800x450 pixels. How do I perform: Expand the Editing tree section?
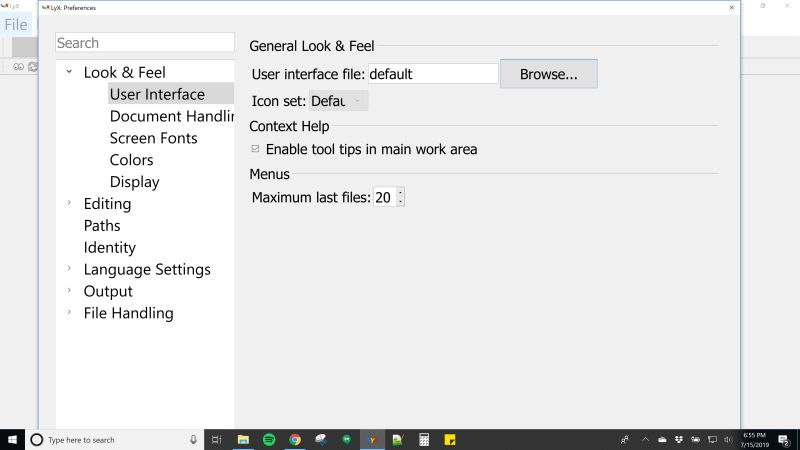pos(69,203)
